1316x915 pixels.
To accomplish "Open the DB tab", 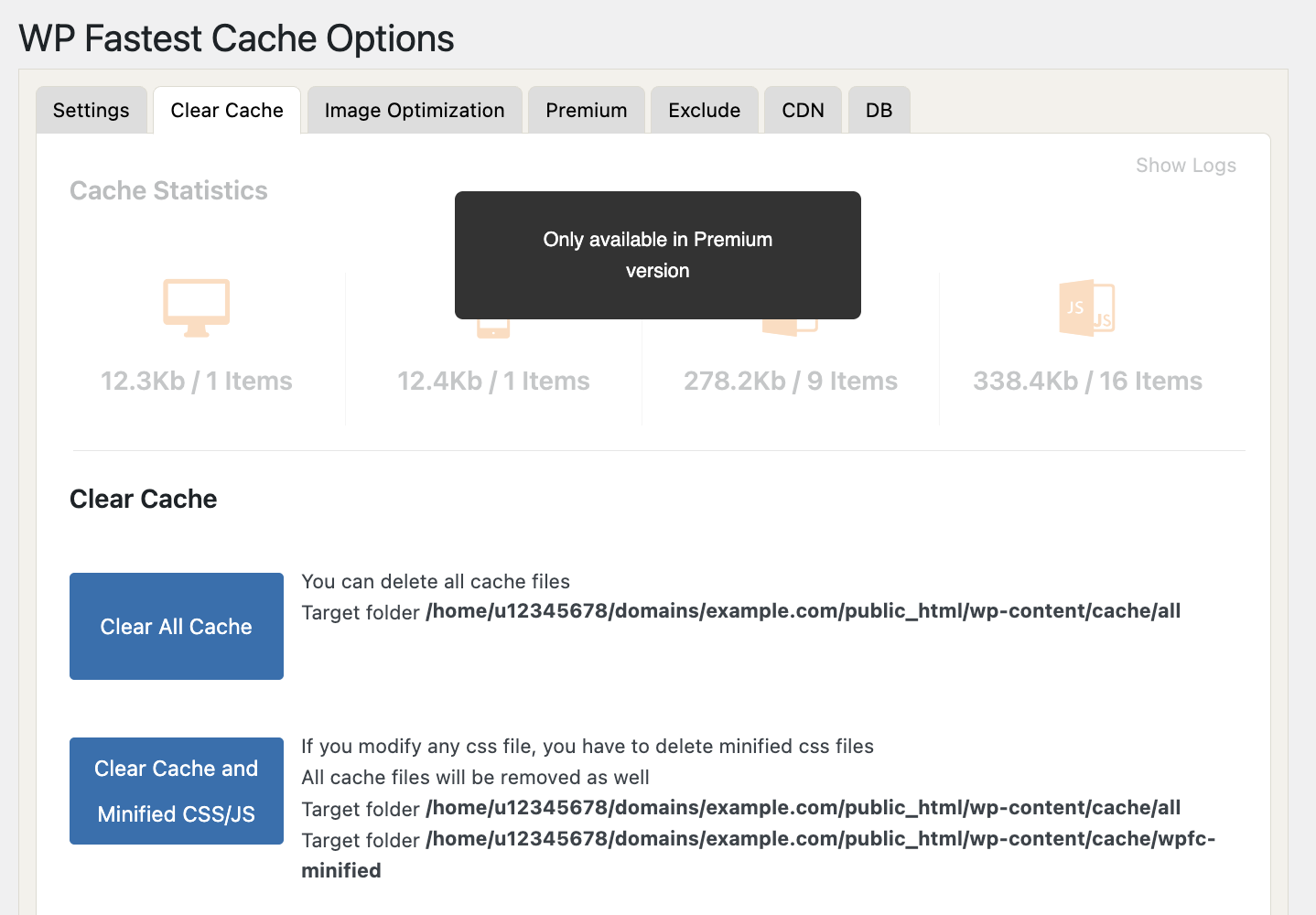I will pyautogui.click(x=879, y=110).
